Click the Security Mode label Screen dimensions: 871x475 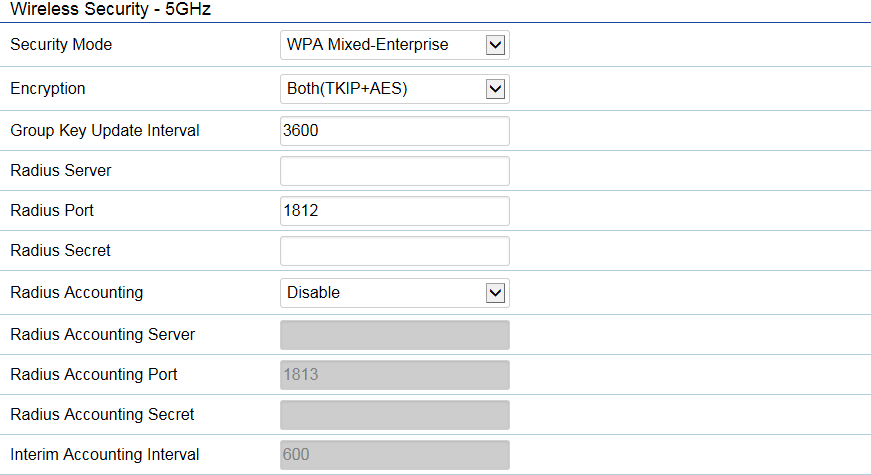point(61,45)
